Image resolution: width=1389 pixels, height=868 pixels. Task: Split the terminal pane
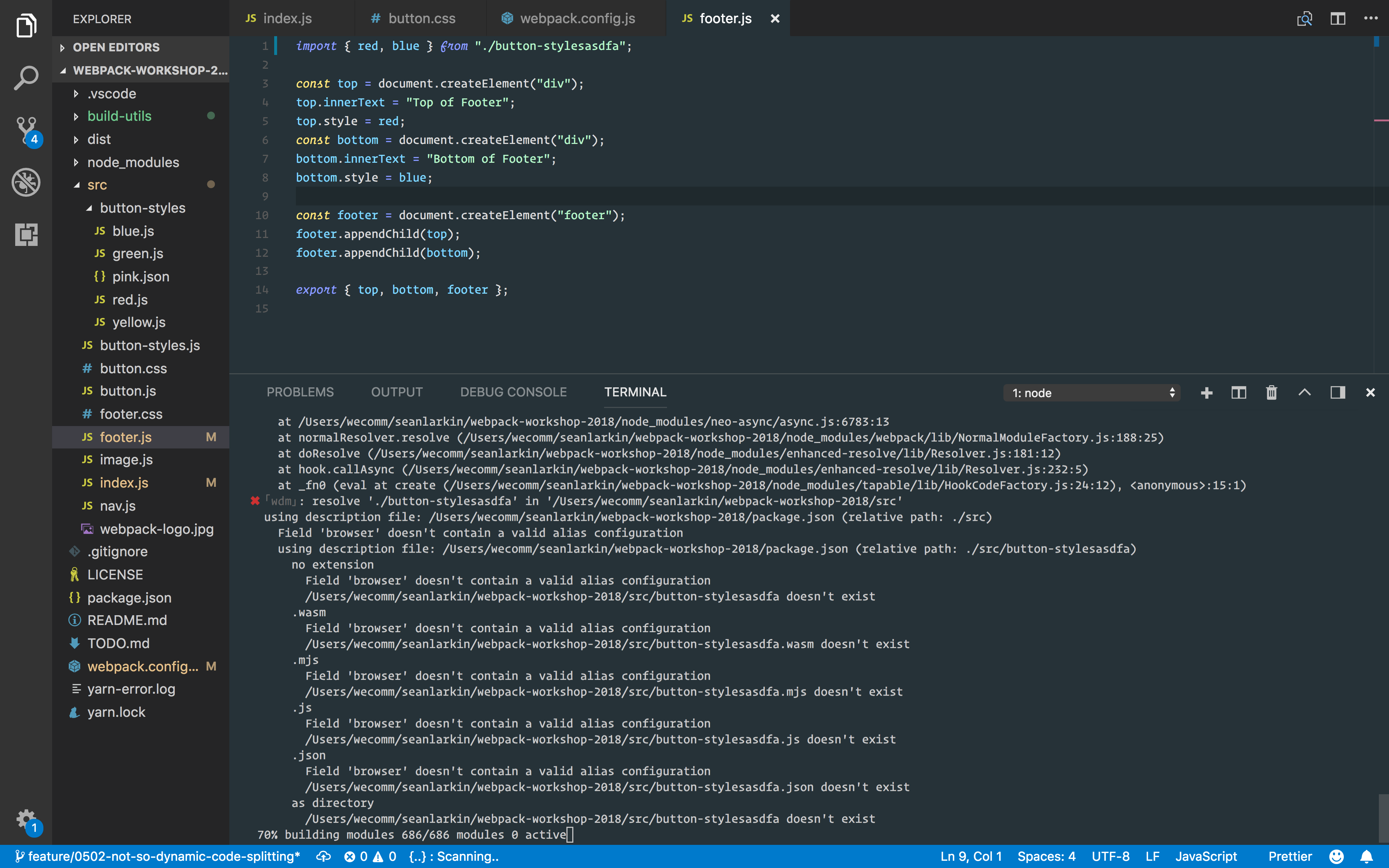[1239, 393]
